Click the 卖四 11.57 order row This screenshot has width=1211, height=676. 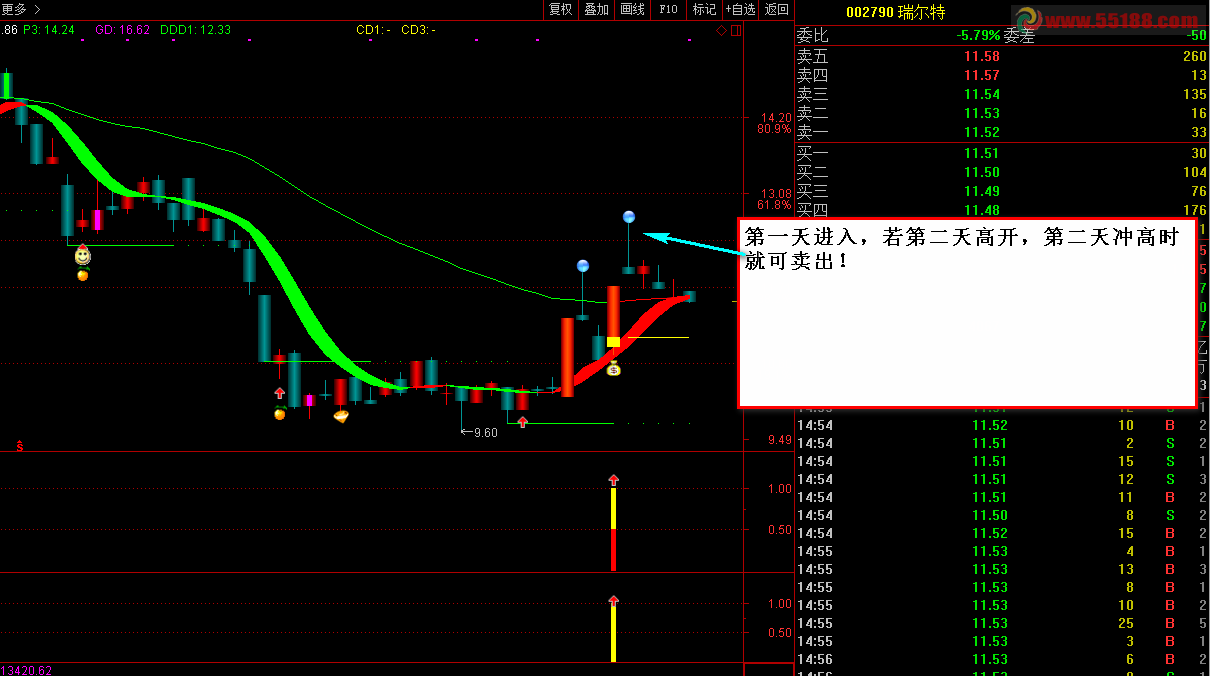coord(1002,75)
